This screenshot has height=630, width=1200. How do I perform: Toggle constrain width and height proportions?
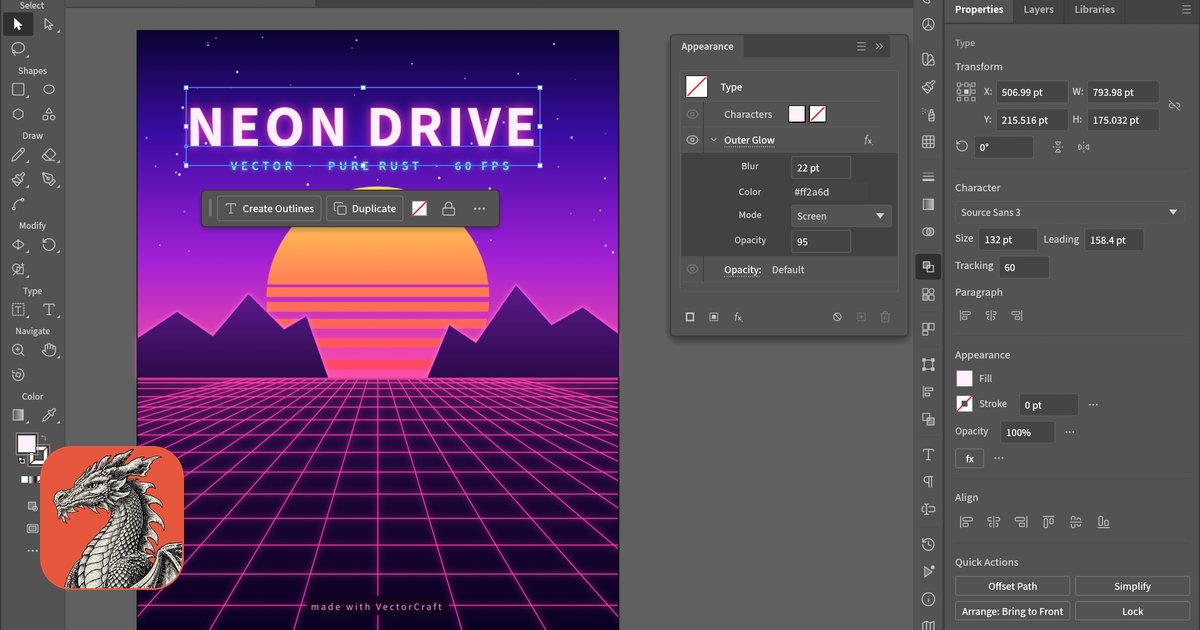(1176, 105)
